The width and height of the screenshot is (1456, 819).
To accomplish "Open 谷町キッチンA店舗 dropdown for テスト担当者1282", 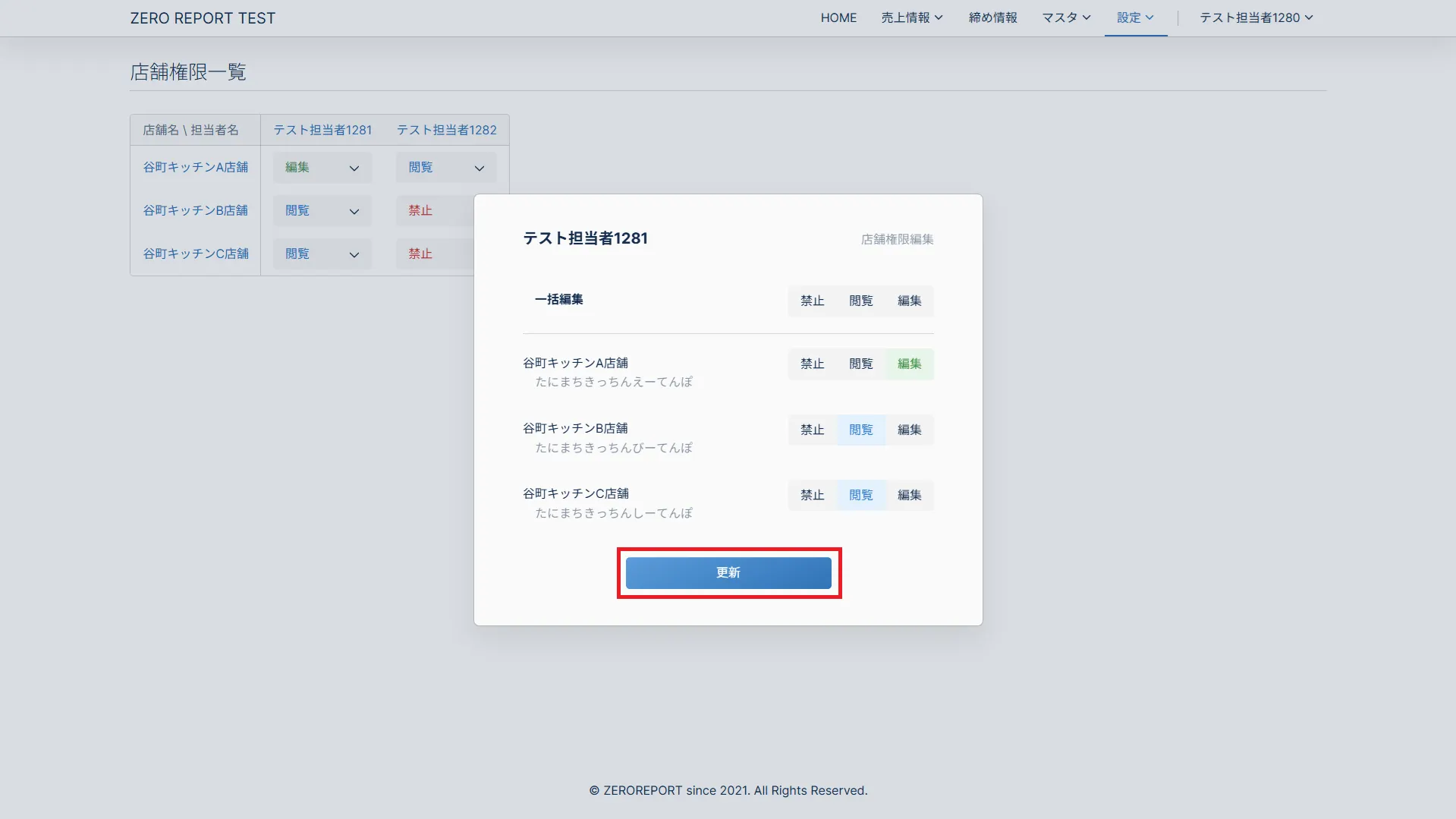I will (445, 168).
